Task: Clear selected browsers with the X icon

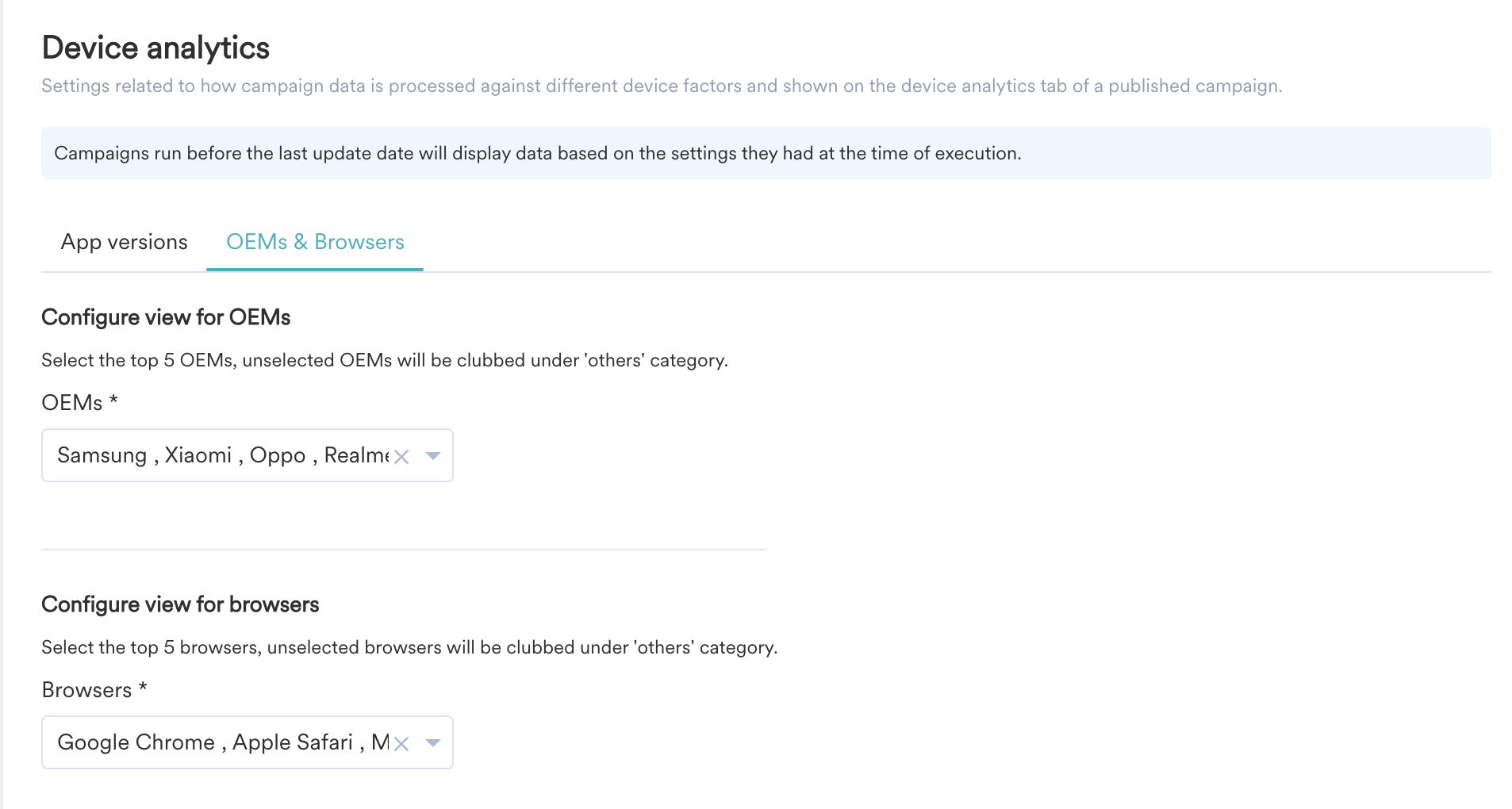Action: coord(401,743)
